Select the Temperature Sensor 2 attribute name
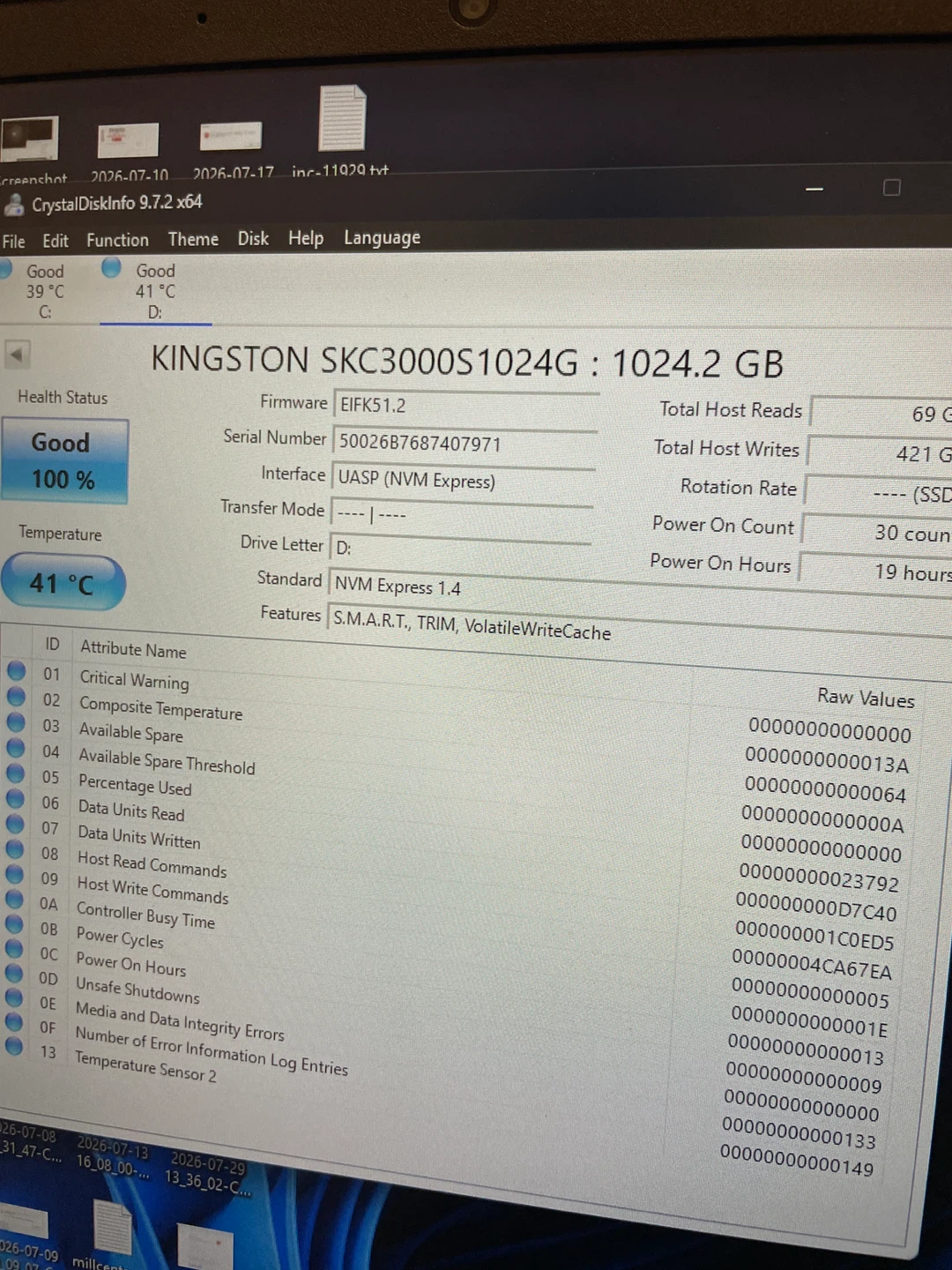Image resolution: width=952 pixels, height=1270 pixels. click(x=145, y=1065)
